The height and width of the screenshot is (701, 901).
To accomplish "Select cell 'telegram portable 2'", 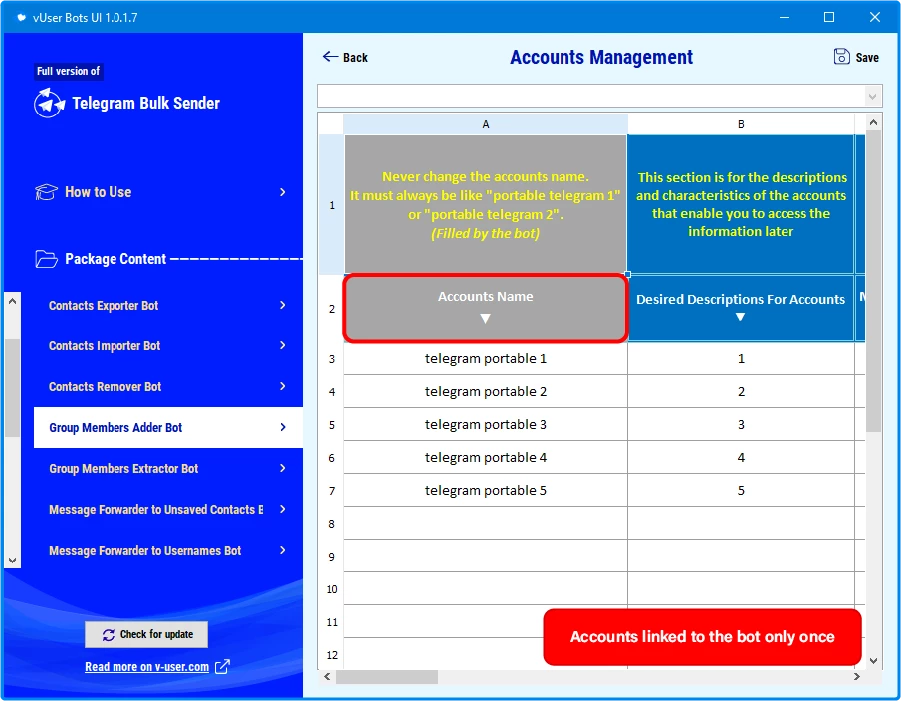I will [486, 391].
